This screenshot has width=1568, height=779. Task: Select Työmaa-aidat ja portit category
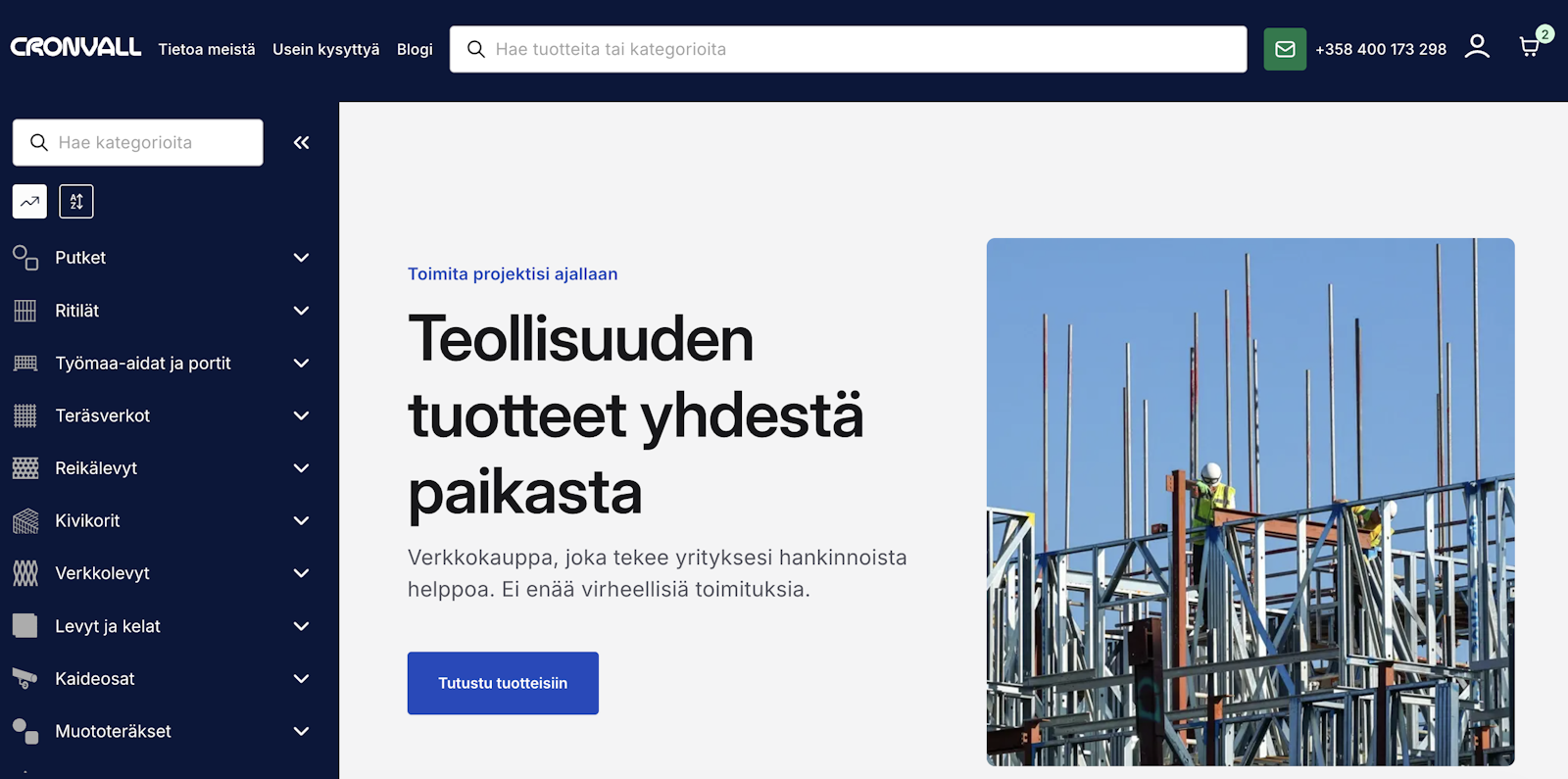click(143, 364)
